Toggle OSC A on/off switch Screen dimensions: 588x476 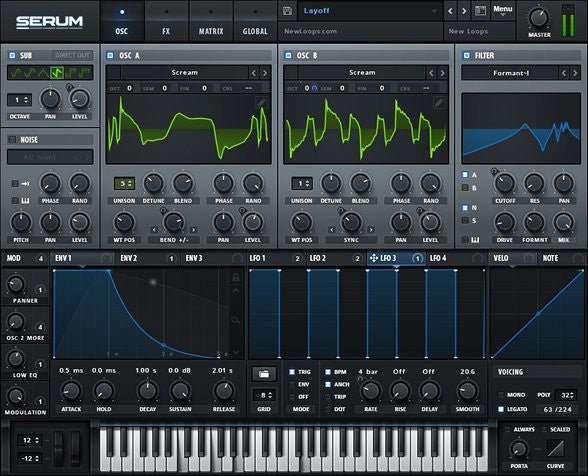pos(110,56)
